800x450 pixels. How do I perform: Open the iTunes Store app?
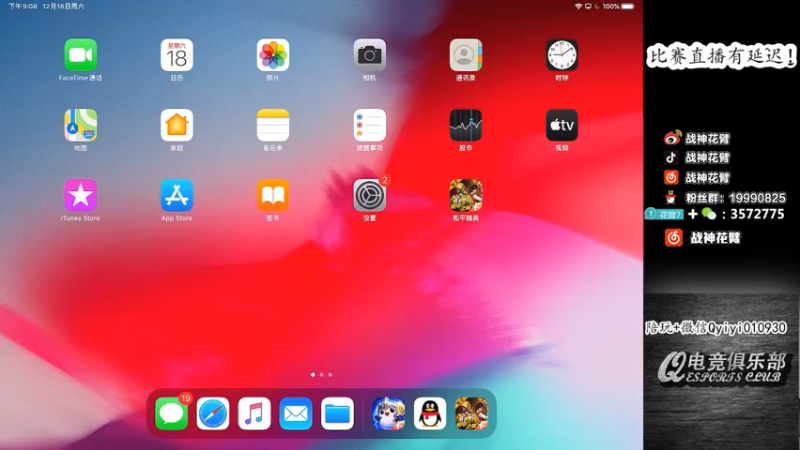81,195
